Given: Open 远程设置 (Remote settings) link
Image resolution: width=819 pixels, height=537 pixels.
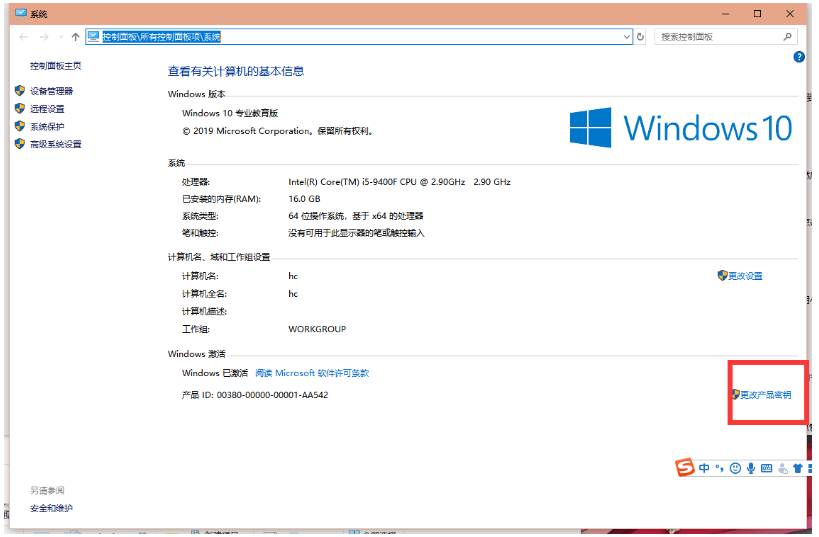Looking at the screenshot, I should tap(46, 109).
